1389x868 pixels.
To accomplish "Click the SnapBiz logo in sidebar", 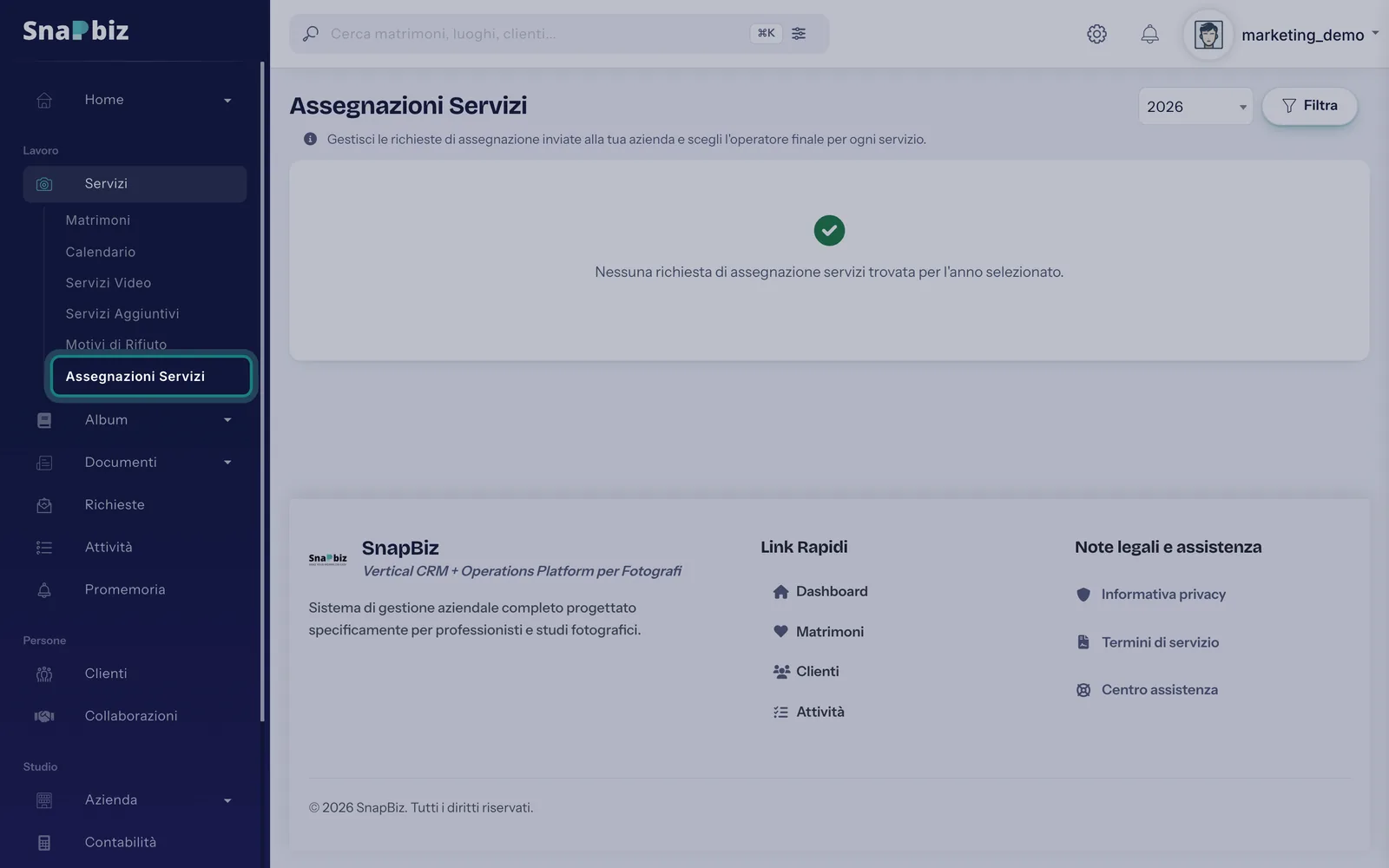I will click(x=76, y=30).
